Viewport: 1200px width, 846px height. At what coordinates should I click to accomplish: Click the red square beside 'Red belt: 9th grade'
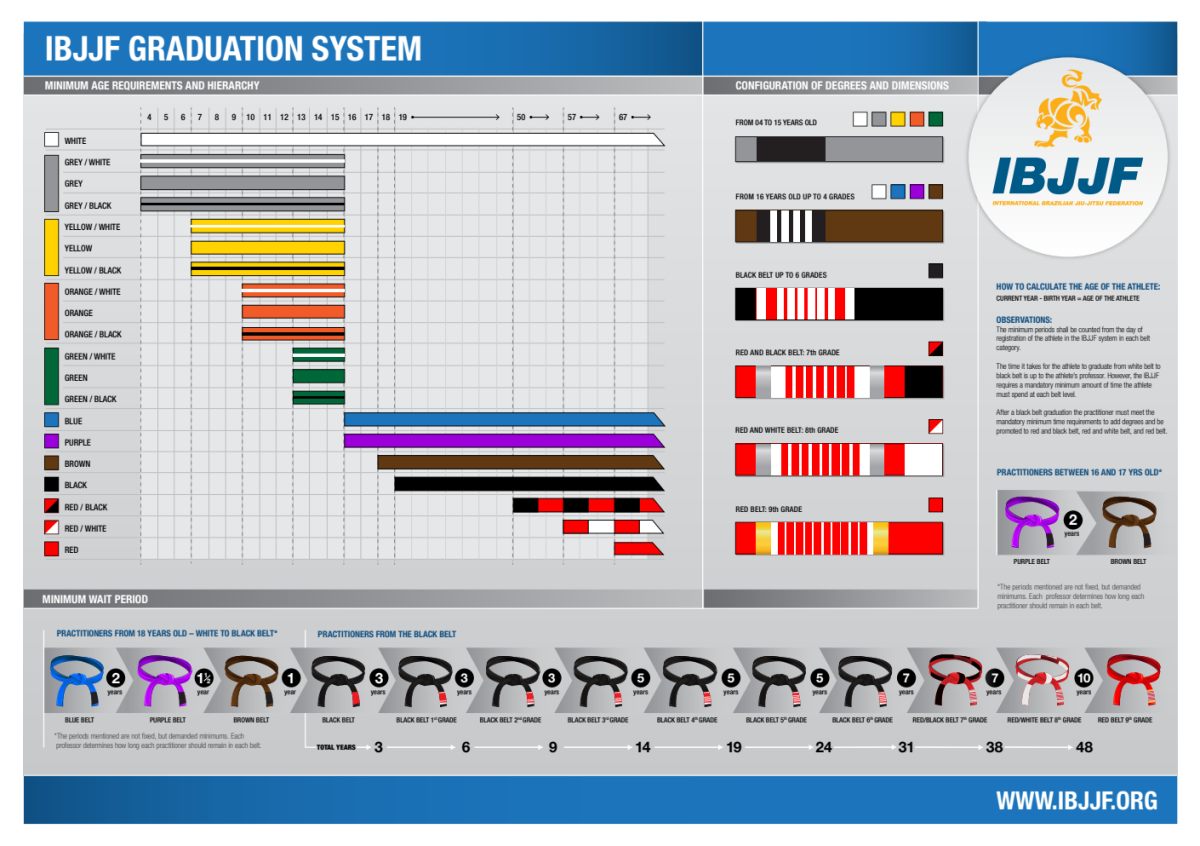click(x=935, y=505)
